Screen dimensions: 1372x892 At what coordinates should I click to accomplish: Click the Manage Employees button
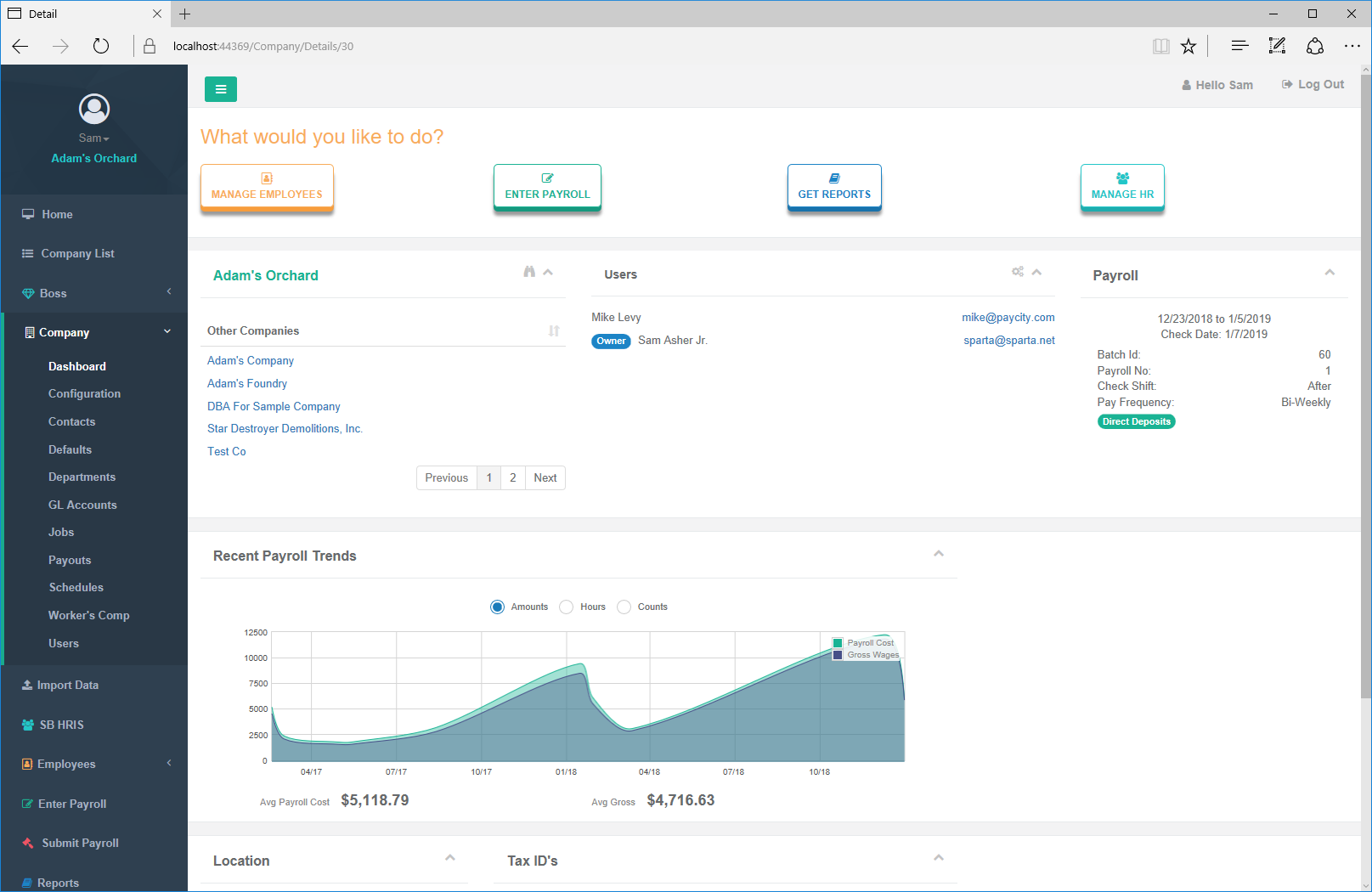267,187
